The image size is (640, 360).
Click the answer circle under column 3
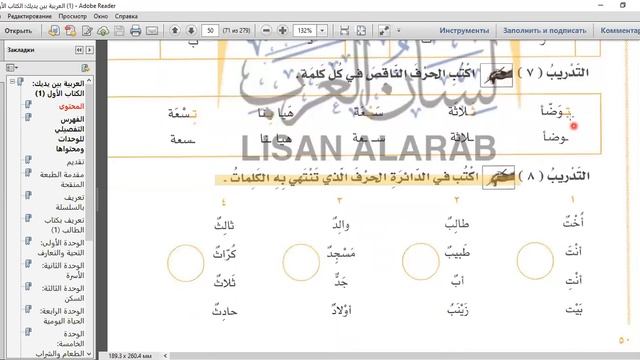[301, 262]
